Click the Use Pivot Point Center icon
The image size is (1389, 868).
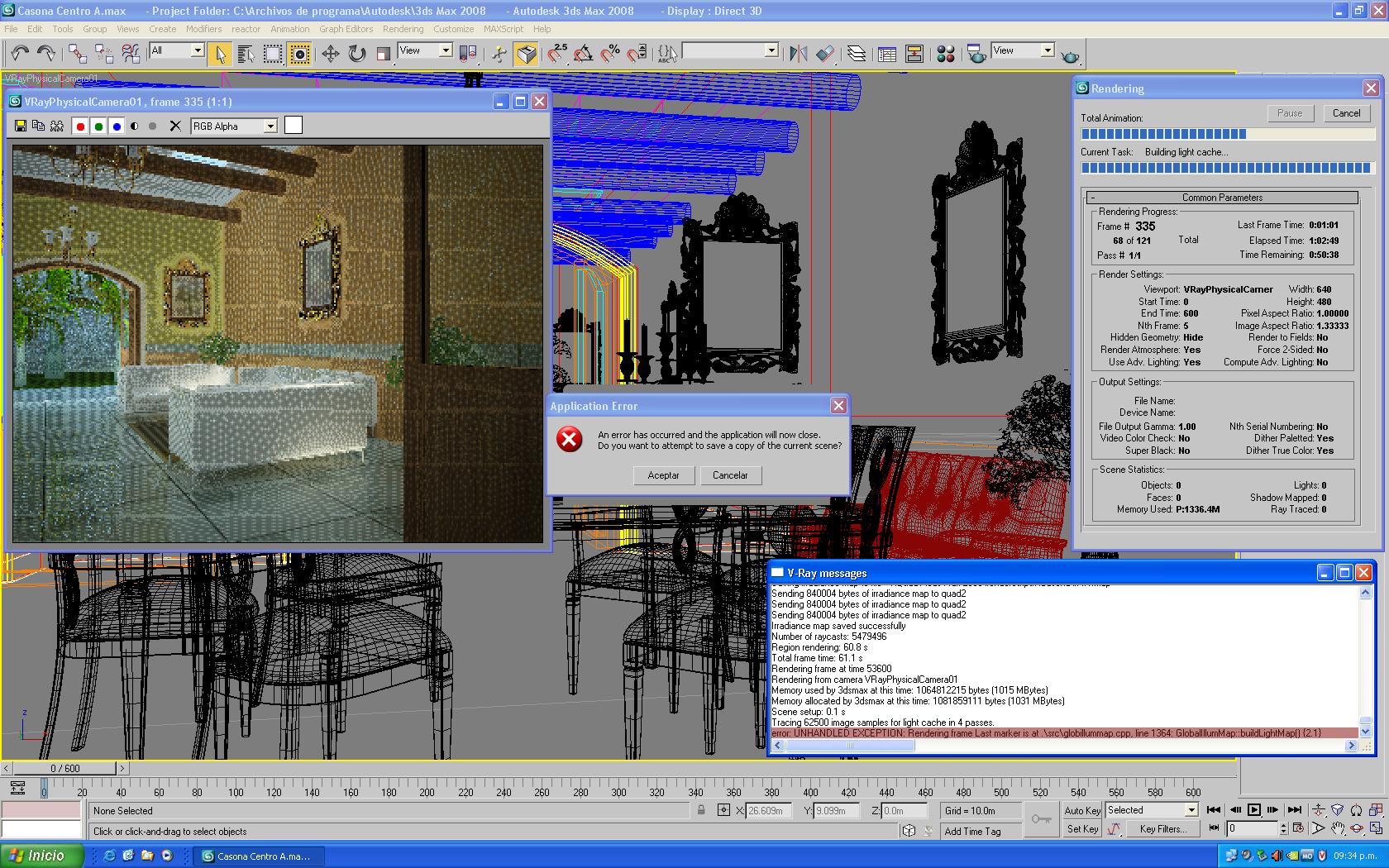click(x=467, y=54)
